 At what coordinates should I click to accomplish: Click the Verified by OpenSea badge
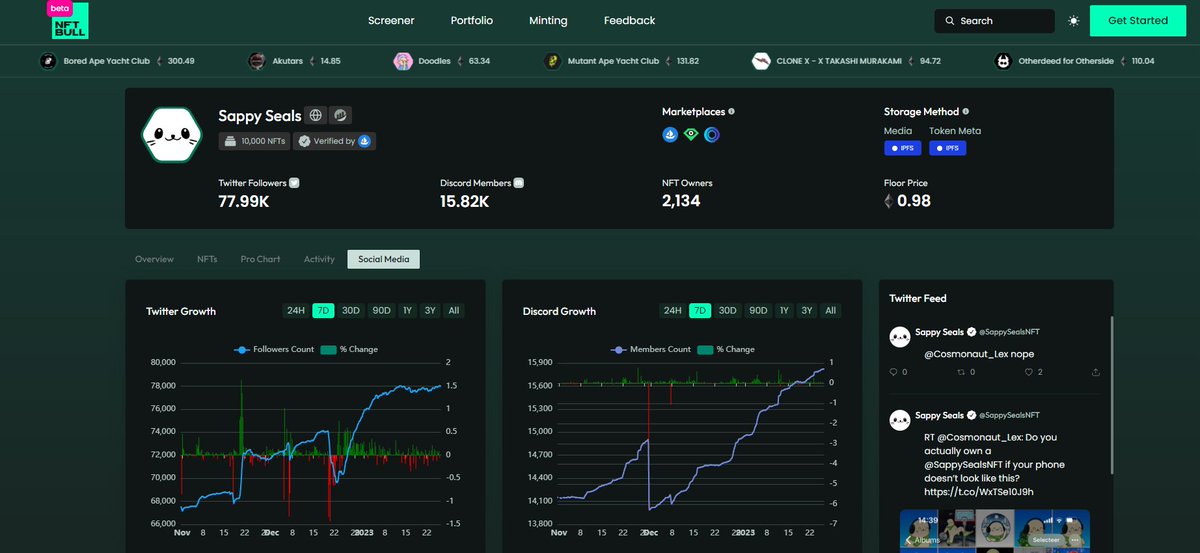coord(335,141)
